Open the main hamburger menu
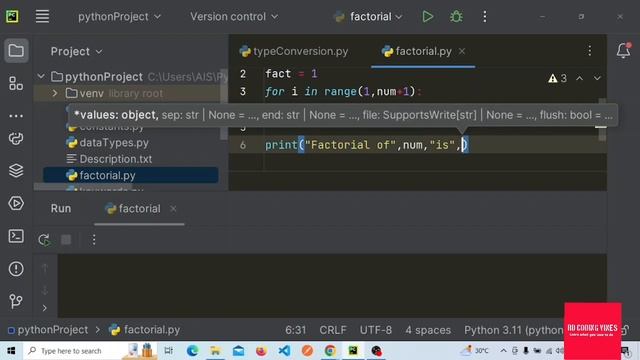The height and width of the screenshot is (360, 640). coord(42,16)
